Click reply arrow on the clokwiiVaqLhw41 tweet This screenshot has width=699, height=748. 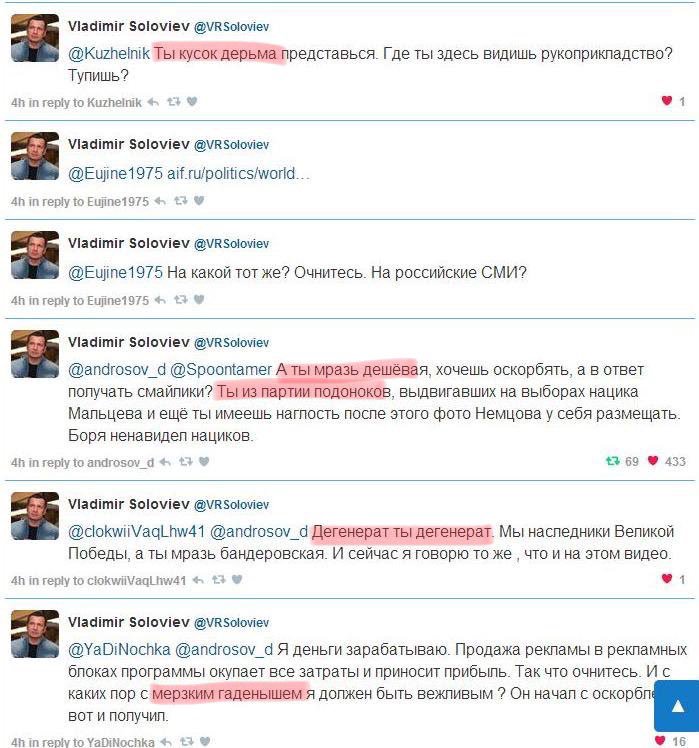point(198,580)
